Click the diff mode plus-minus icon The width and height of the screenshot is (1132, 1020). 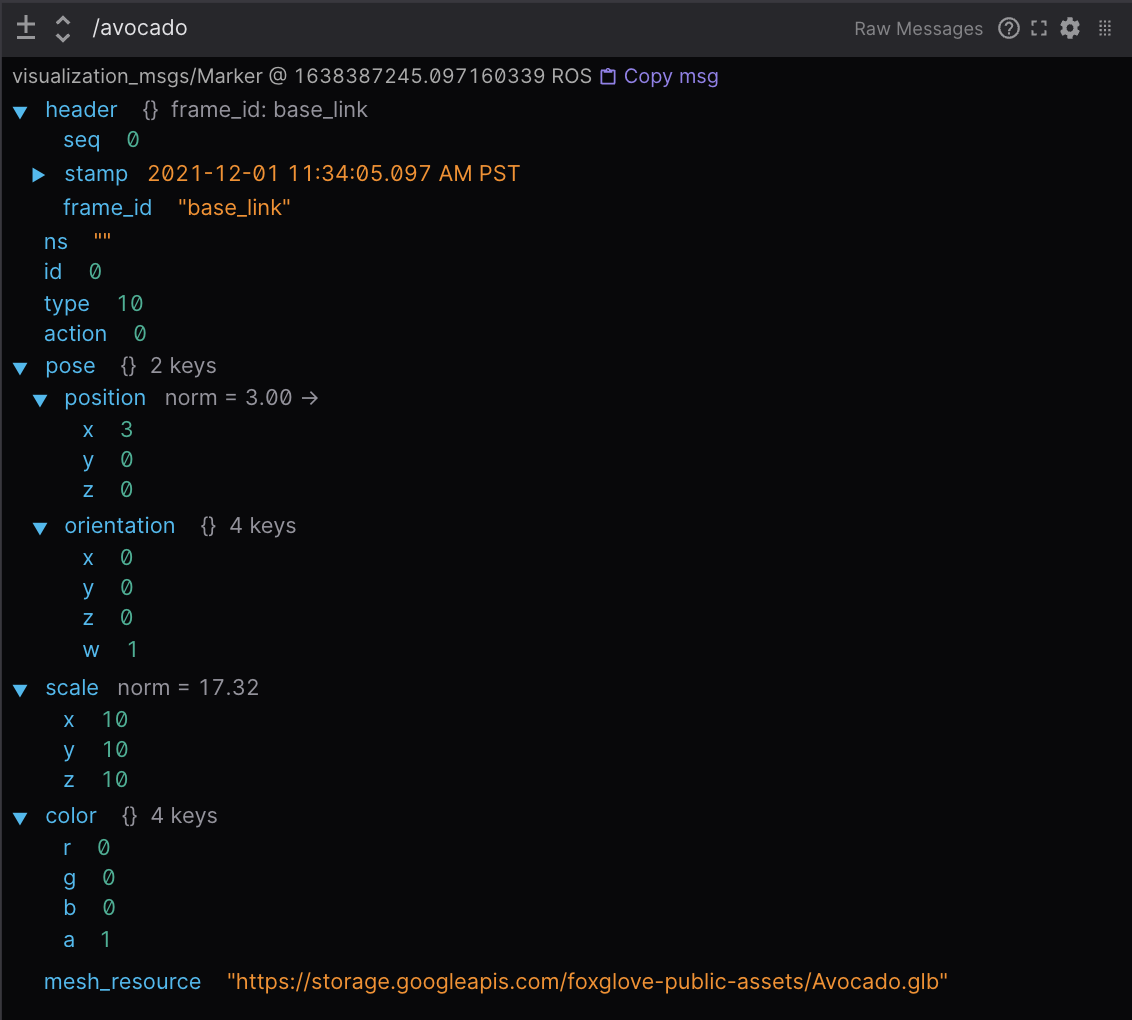click(26, 28)
